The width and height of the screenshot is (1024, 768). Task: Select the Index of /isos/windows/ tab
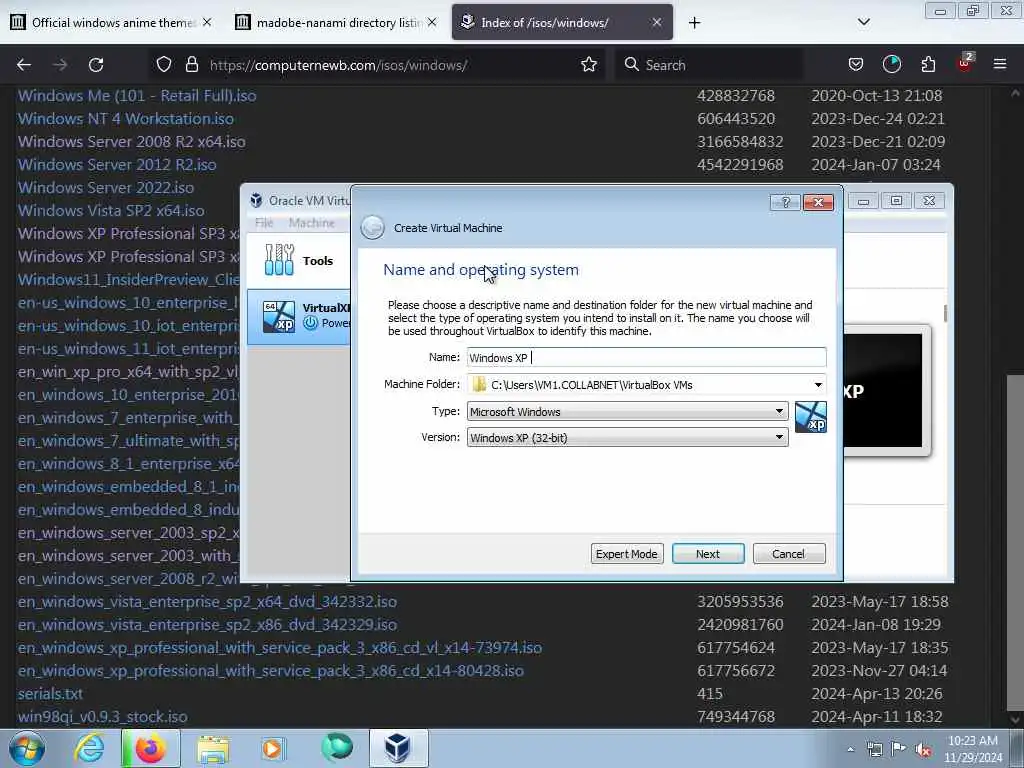tap(562, 22)
